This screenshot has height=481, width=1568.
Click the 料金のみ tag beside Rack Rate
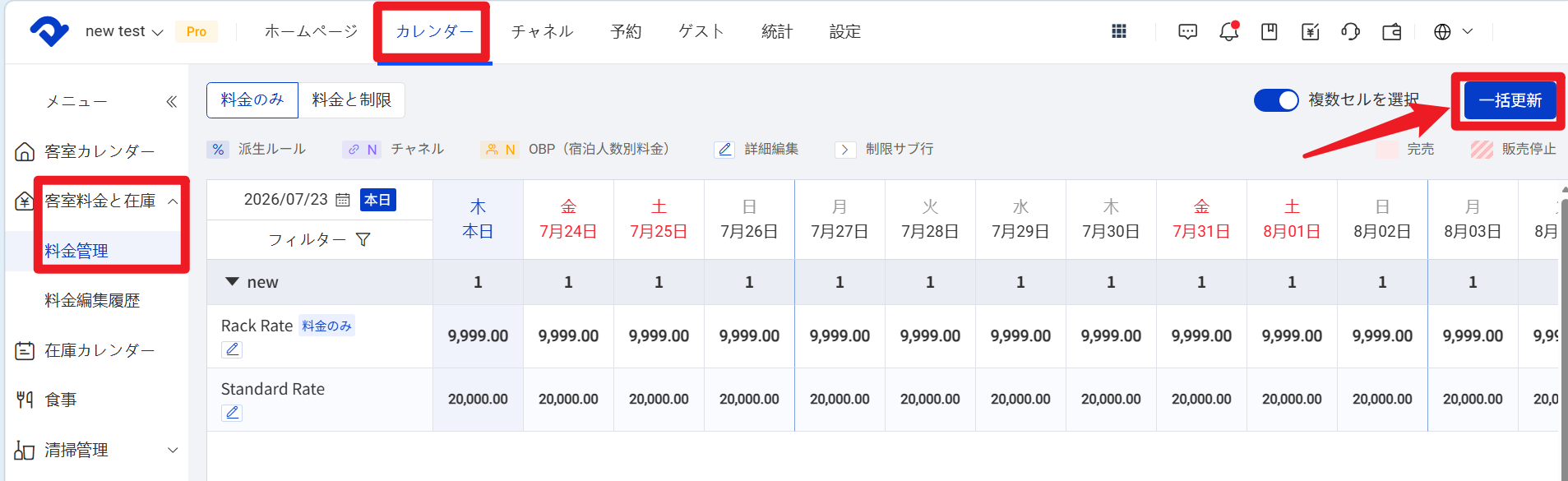[x=326, y=326]
